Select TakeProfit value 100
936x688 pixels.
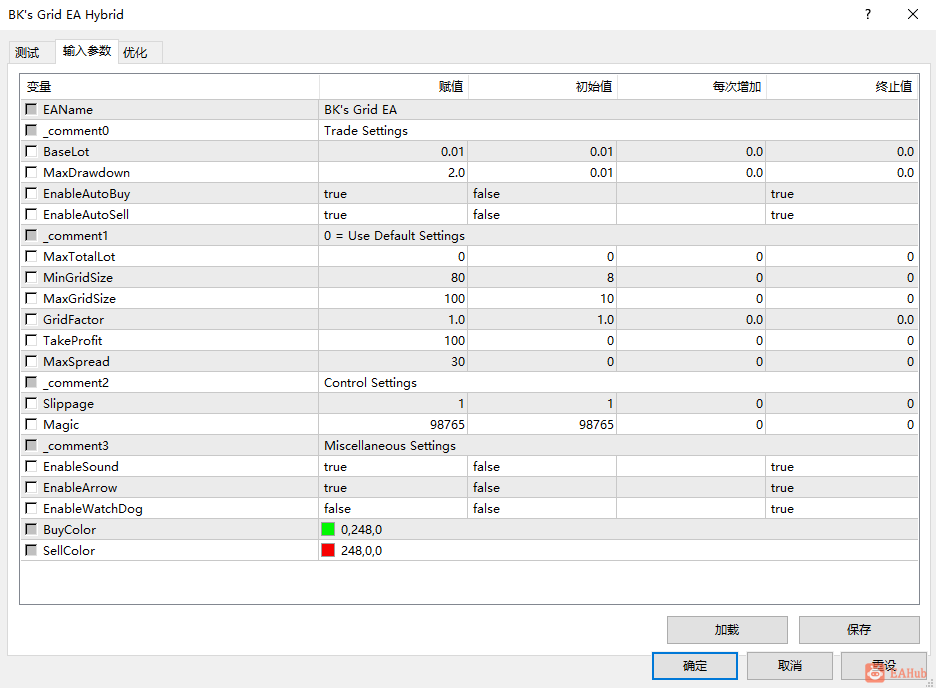pyautogui.click(x=393, y=340)
